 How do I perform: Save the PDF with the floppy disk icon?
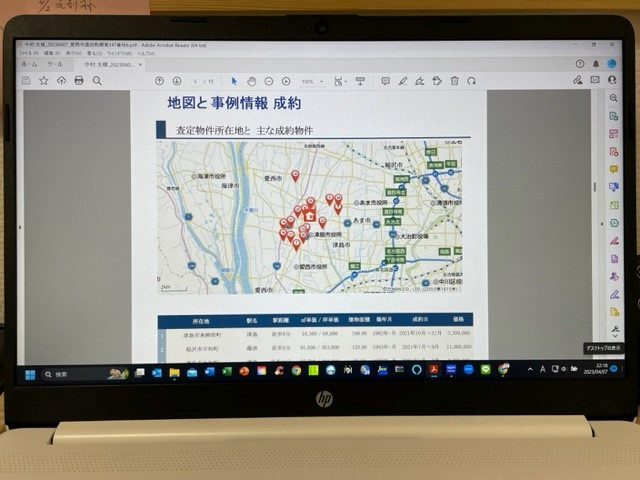point(26,80)
